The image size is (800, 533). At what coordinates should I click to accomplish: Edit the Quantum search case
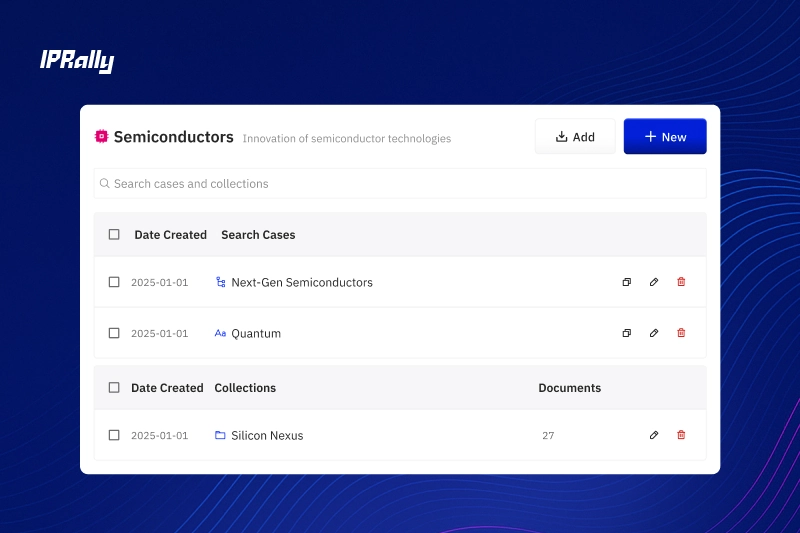654,333
